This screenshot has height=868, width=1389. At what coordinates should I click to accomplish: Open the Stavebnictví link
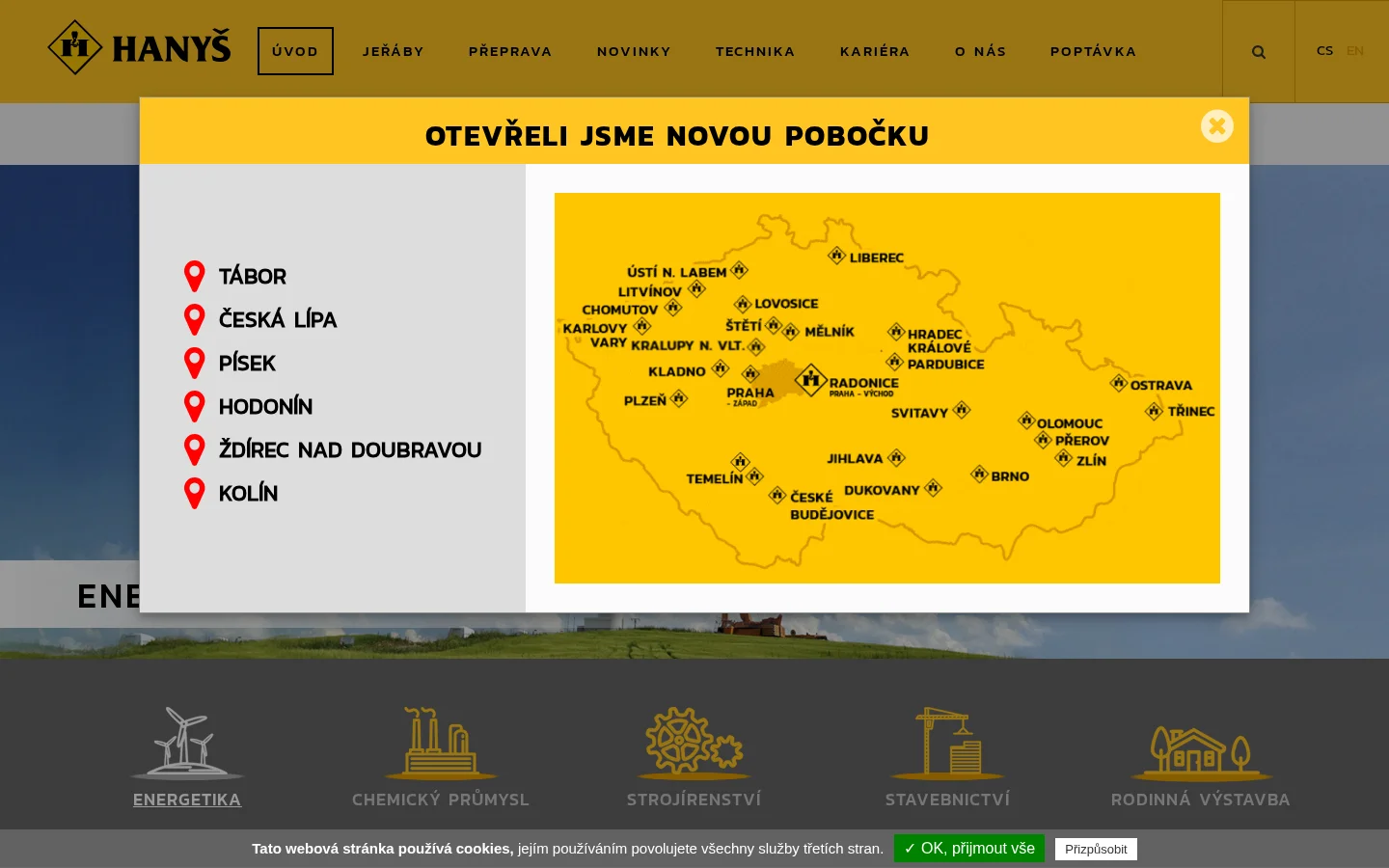tap(948, 800)
